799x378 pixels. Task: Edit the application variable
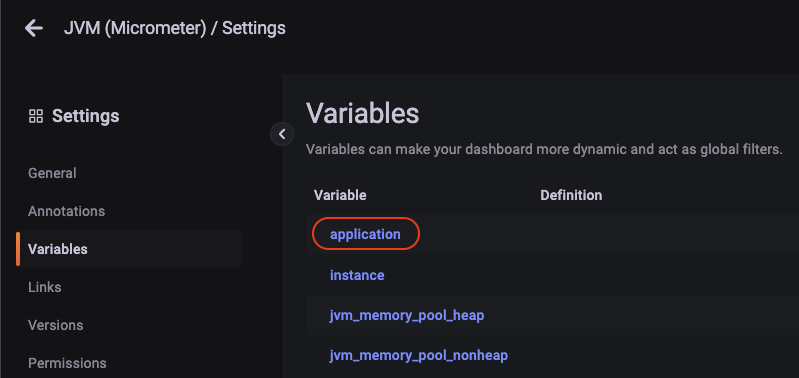[365, 234]
